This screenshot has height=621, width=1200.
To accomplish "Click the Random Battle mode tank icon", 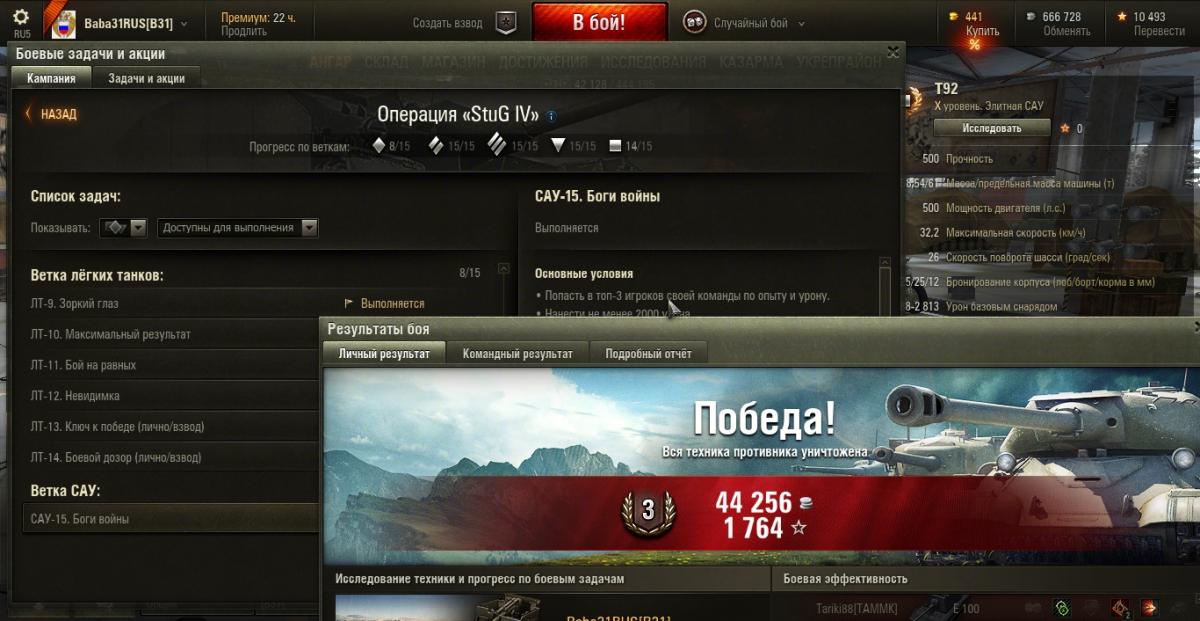I will click(694, 22).
